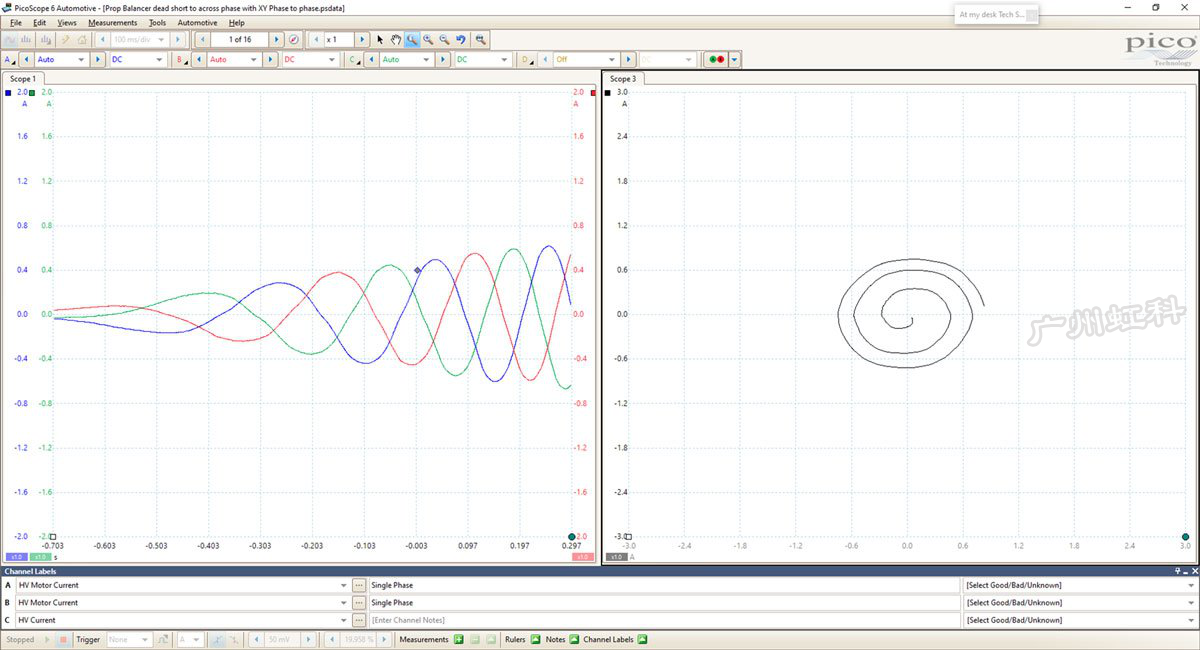1200x650 pixels.
Task: Open channel C range dropdown
Action: click(x=407, y=60)
